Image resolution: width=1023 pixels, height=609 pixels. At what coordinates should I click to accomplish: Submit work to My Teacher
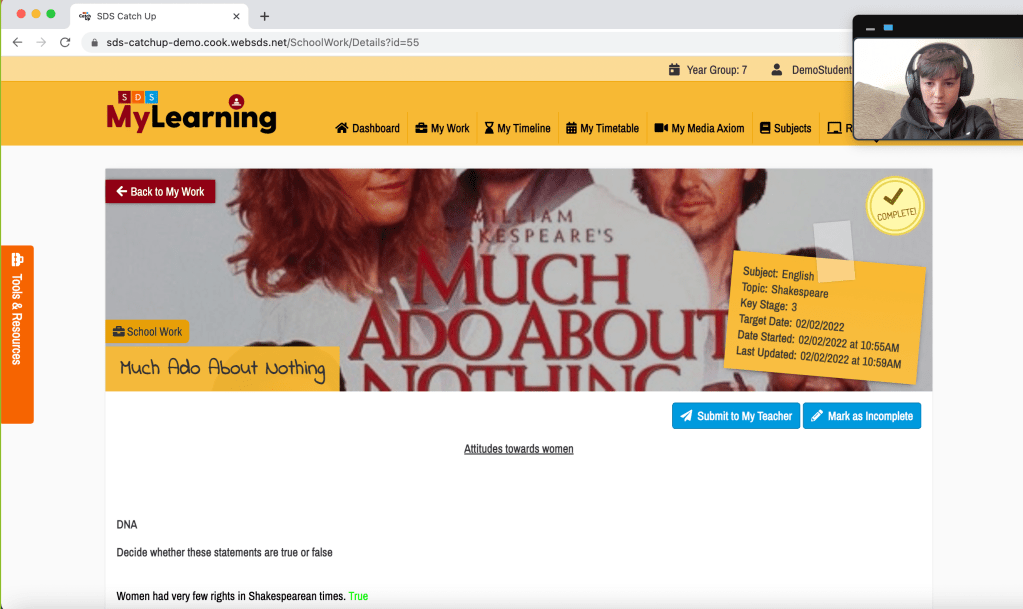point(735,416)
